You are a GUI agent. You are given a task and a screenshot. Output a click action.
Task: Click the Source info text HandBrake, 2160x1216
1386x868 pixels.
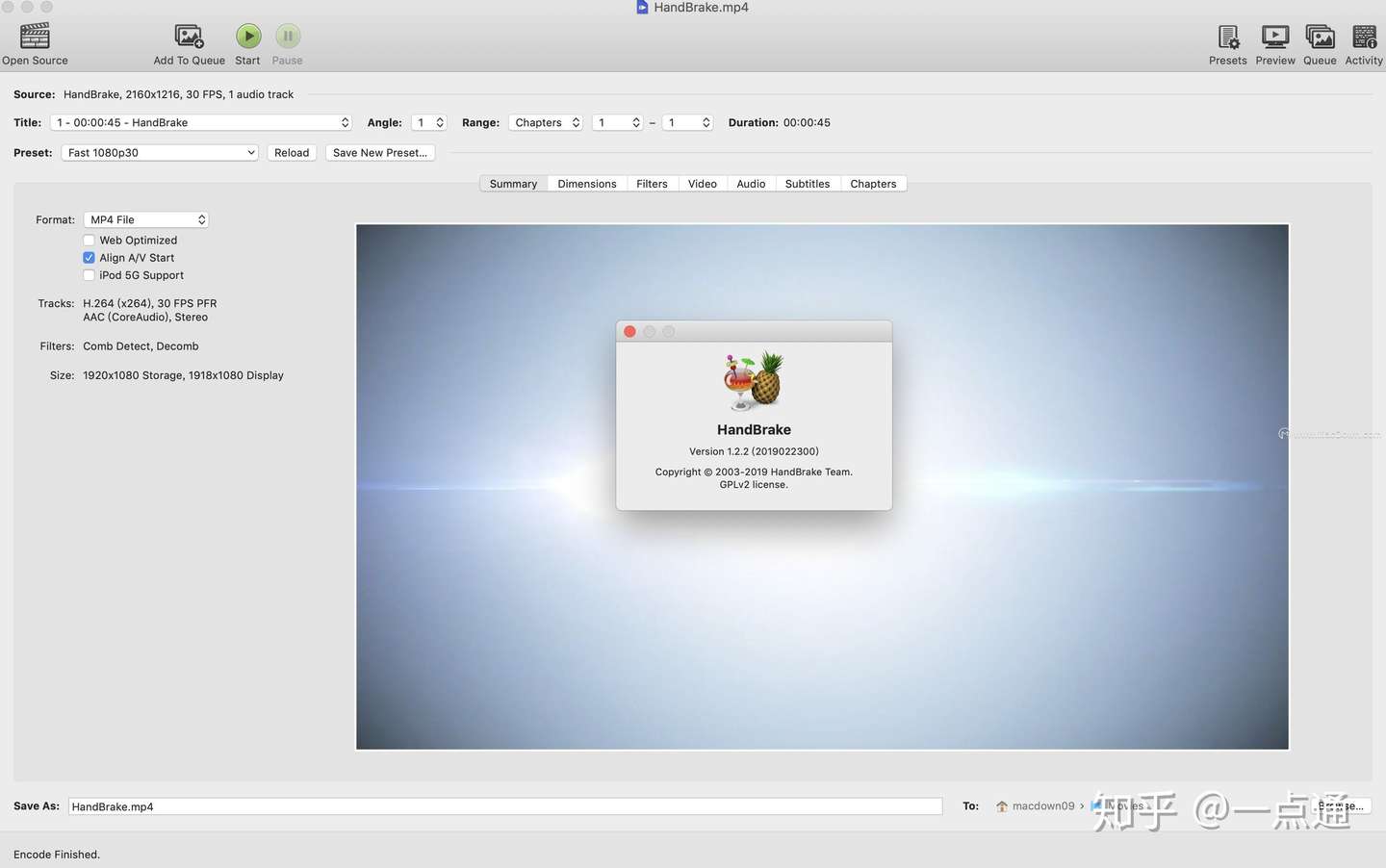point(179,94)
